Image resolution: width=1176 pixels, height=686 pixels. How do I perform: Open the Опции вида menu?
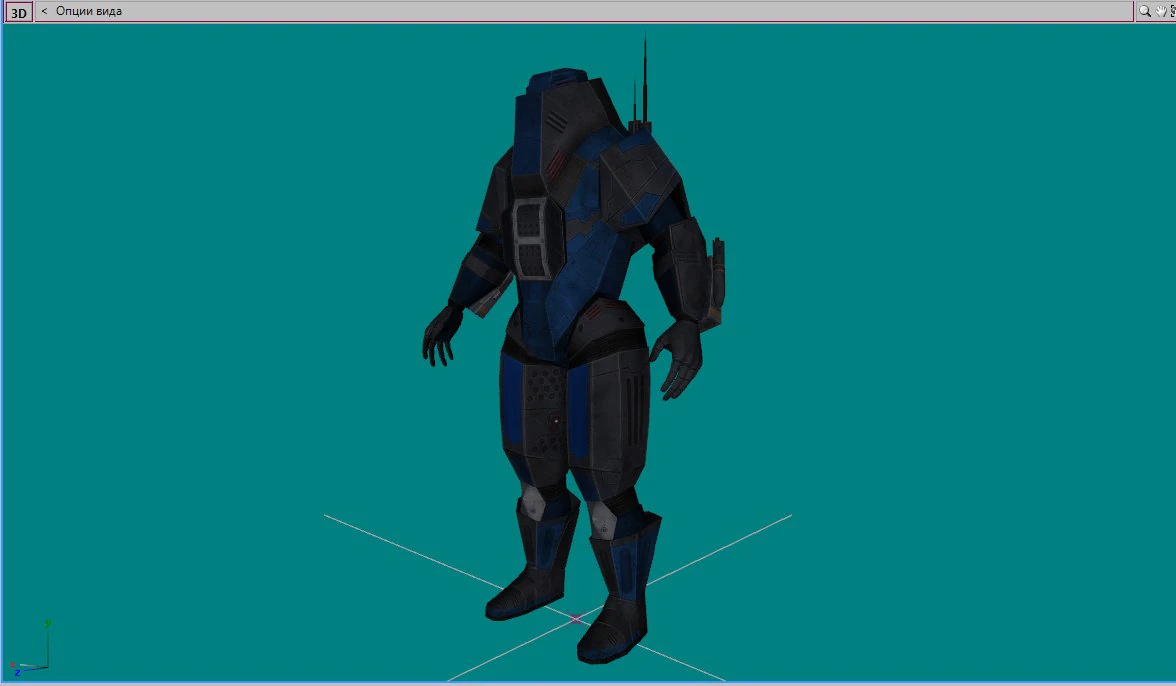pyautogui.click(x=88, y=11)
